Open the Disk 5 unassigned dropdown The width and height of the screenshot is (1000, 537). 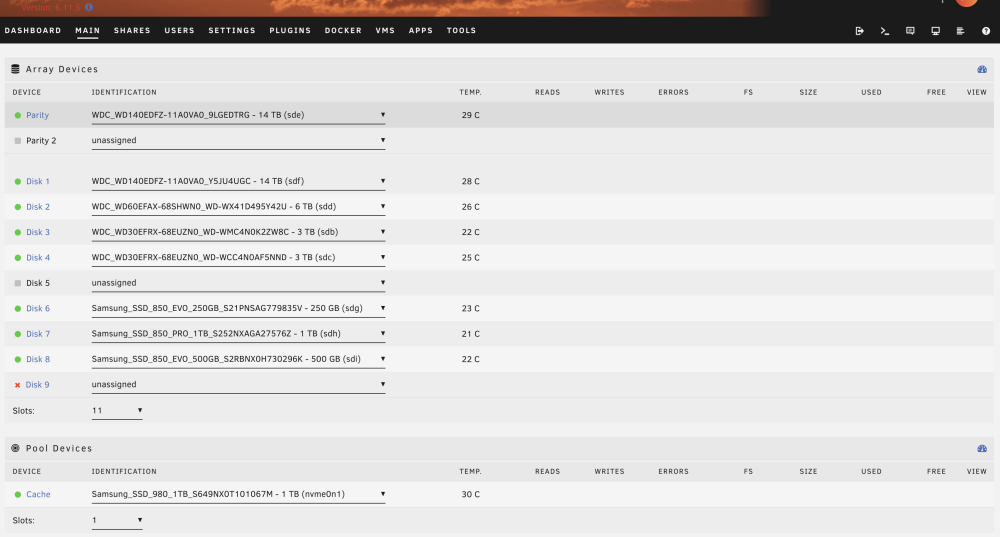pyautogui.click(x=238, y=283)
